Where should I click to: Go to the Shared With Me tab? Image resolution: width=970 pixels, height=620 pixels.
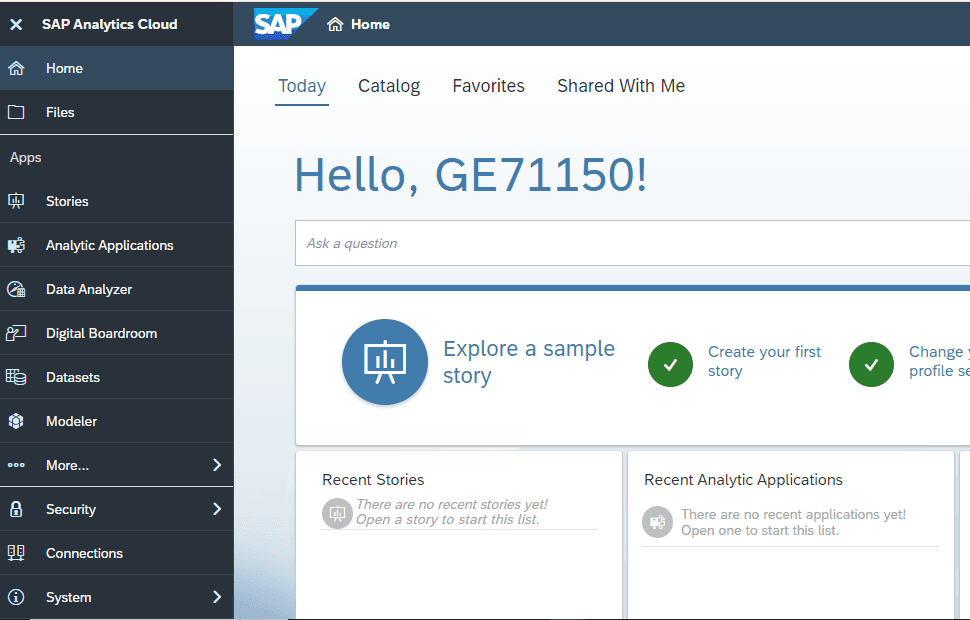click(x=621, y=86)
